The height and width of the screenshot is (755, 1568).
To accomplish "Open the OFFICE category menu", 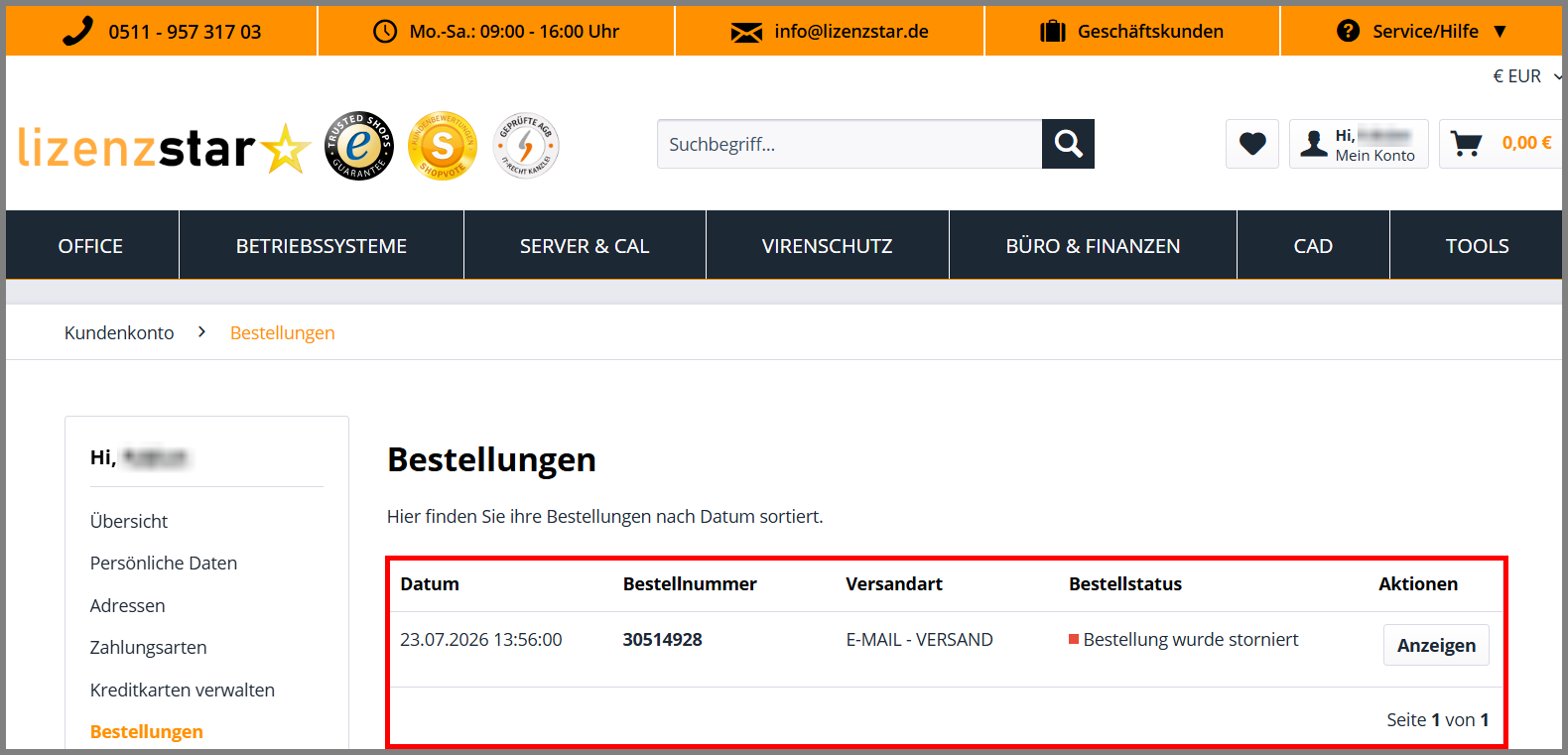I will tap(91, 245).
